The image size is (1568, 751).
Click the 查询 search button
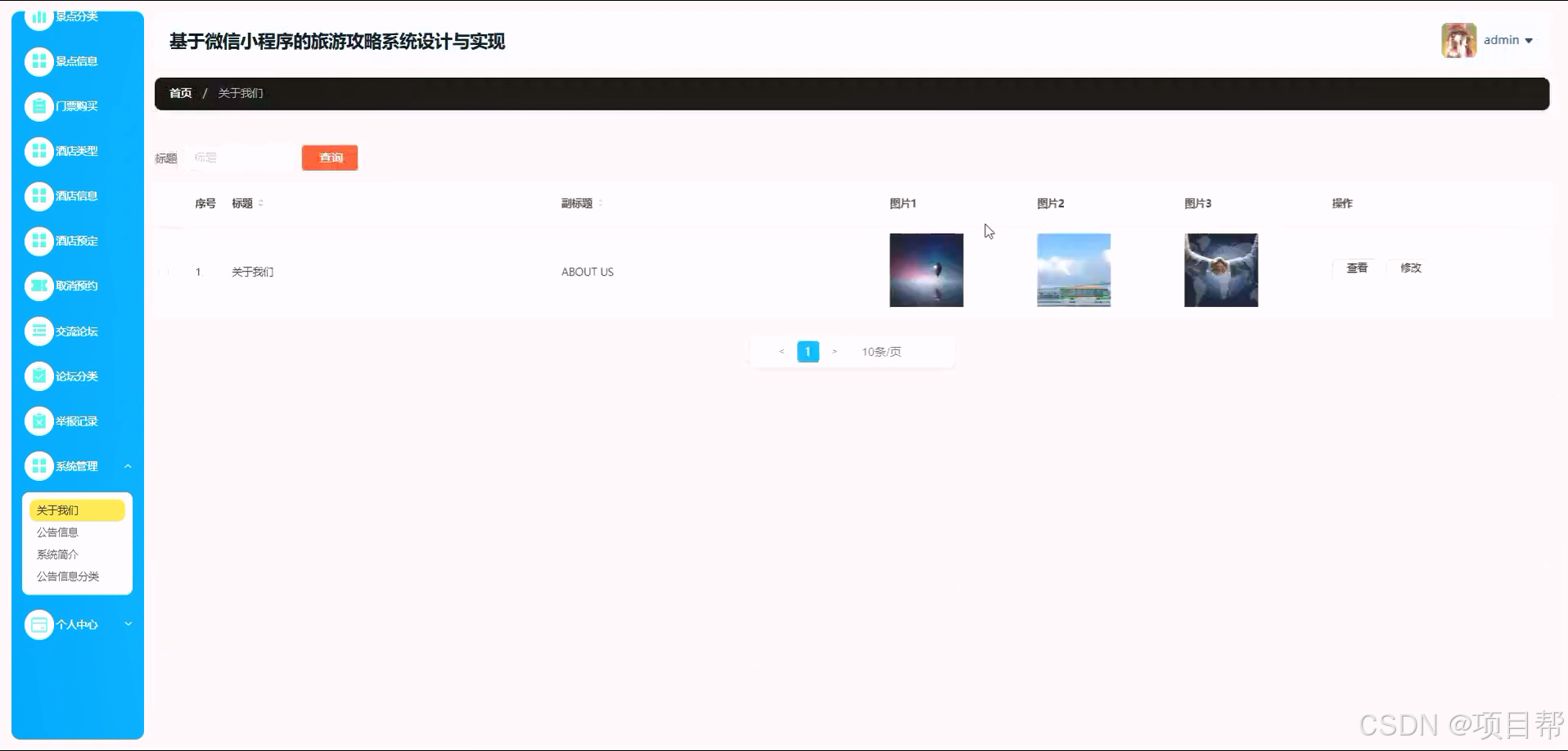tap(329, 157)
